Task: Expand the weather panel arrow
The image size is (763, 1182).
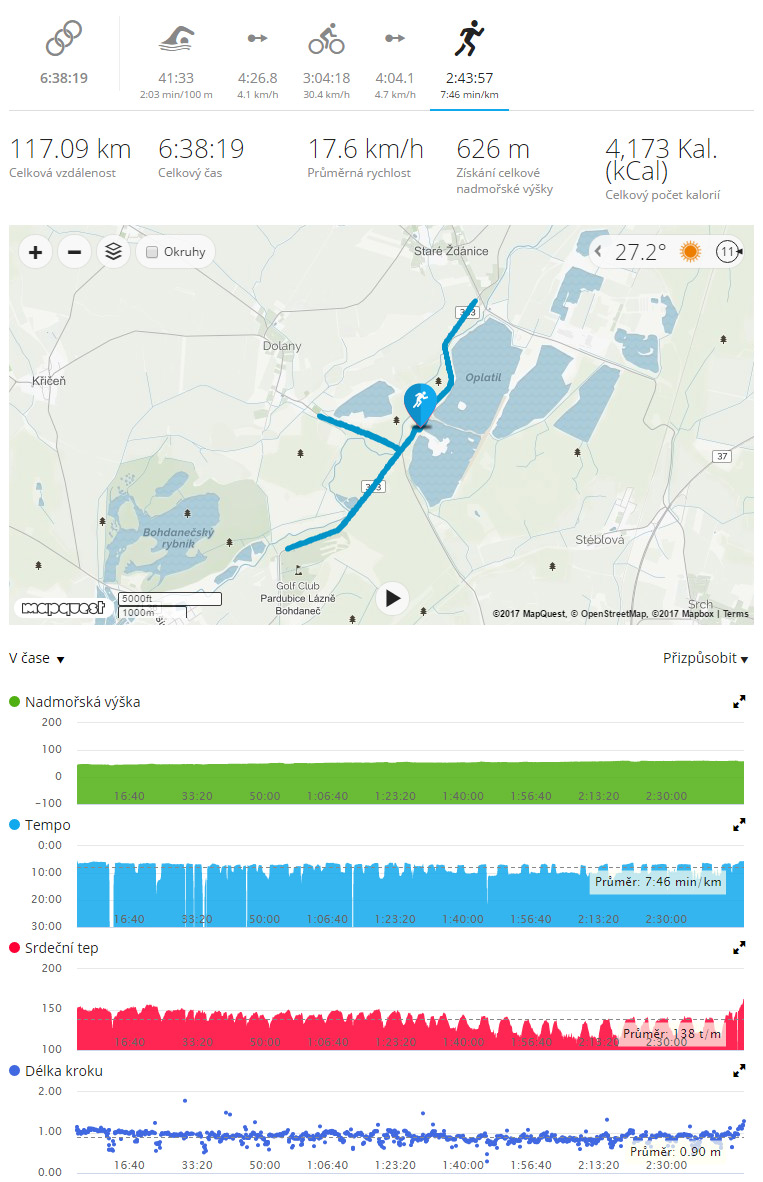Action: click(599, 251)
